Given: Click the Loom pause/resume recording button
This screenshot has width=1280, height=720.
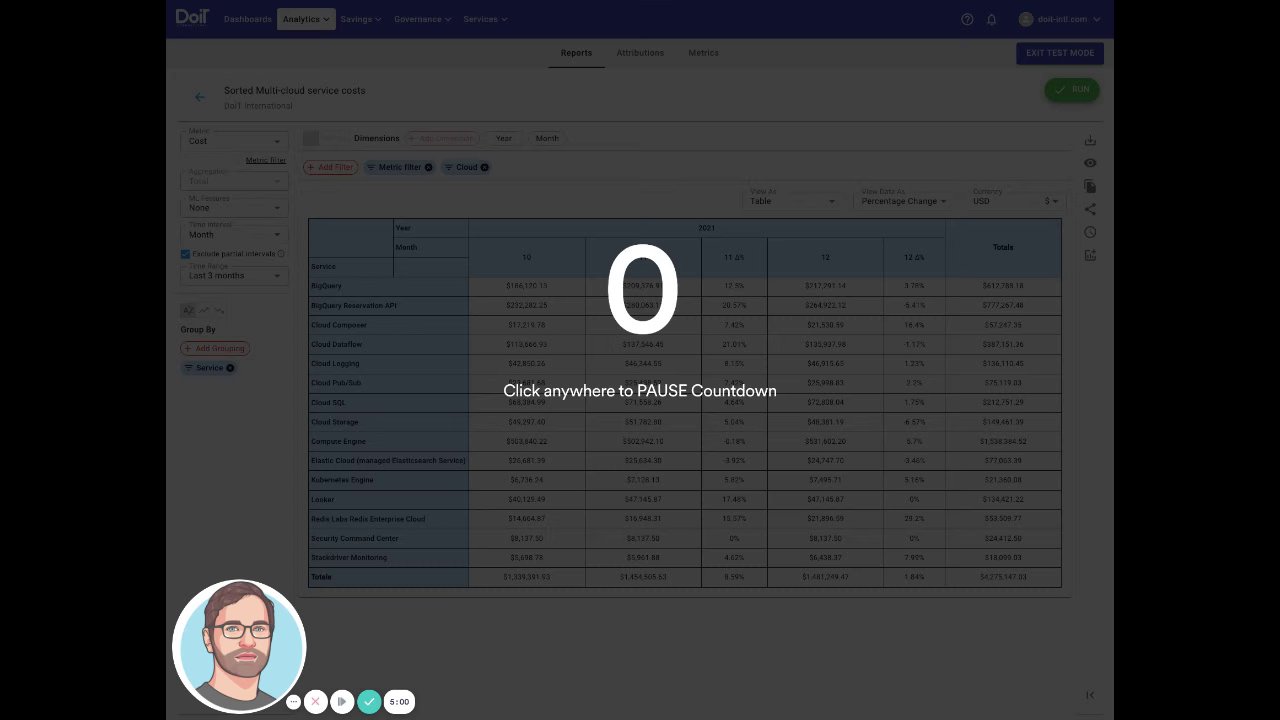Looking at the screenshot, I should click(x=342, y=702).
